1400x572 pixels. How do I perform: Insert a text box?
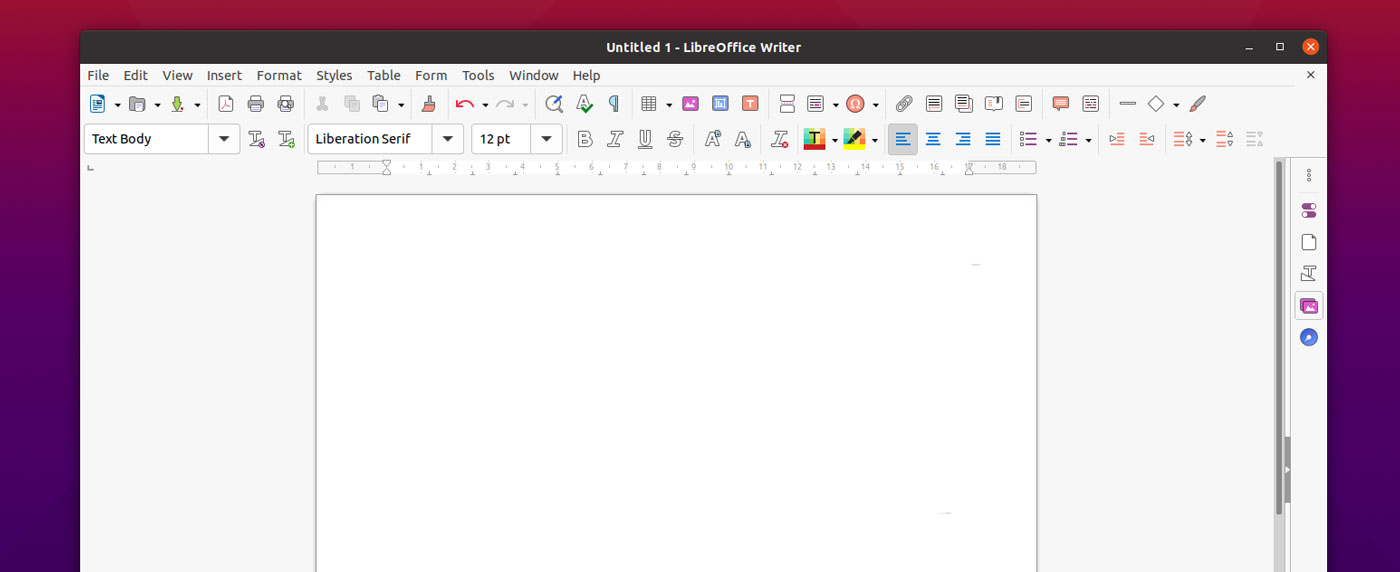750,103
